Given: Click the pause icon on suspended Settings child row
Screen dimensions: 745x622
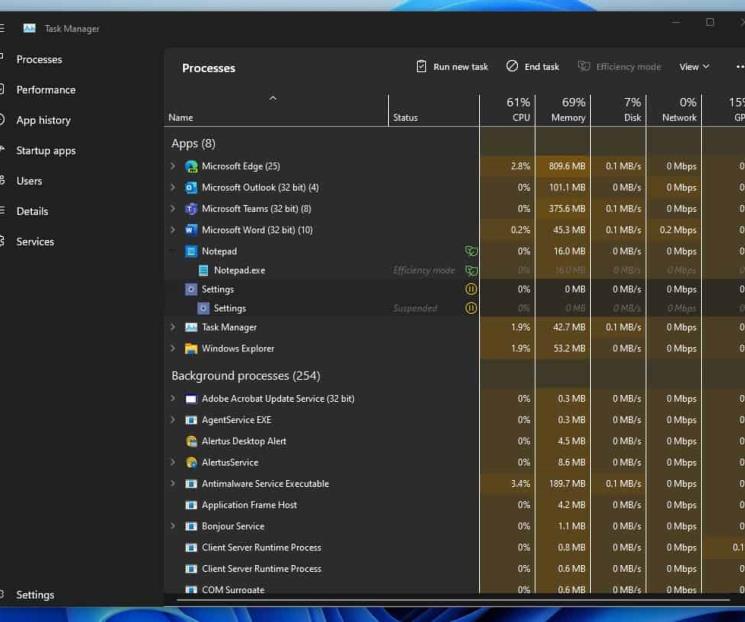Looking at the screenshot, I should 471,308.
